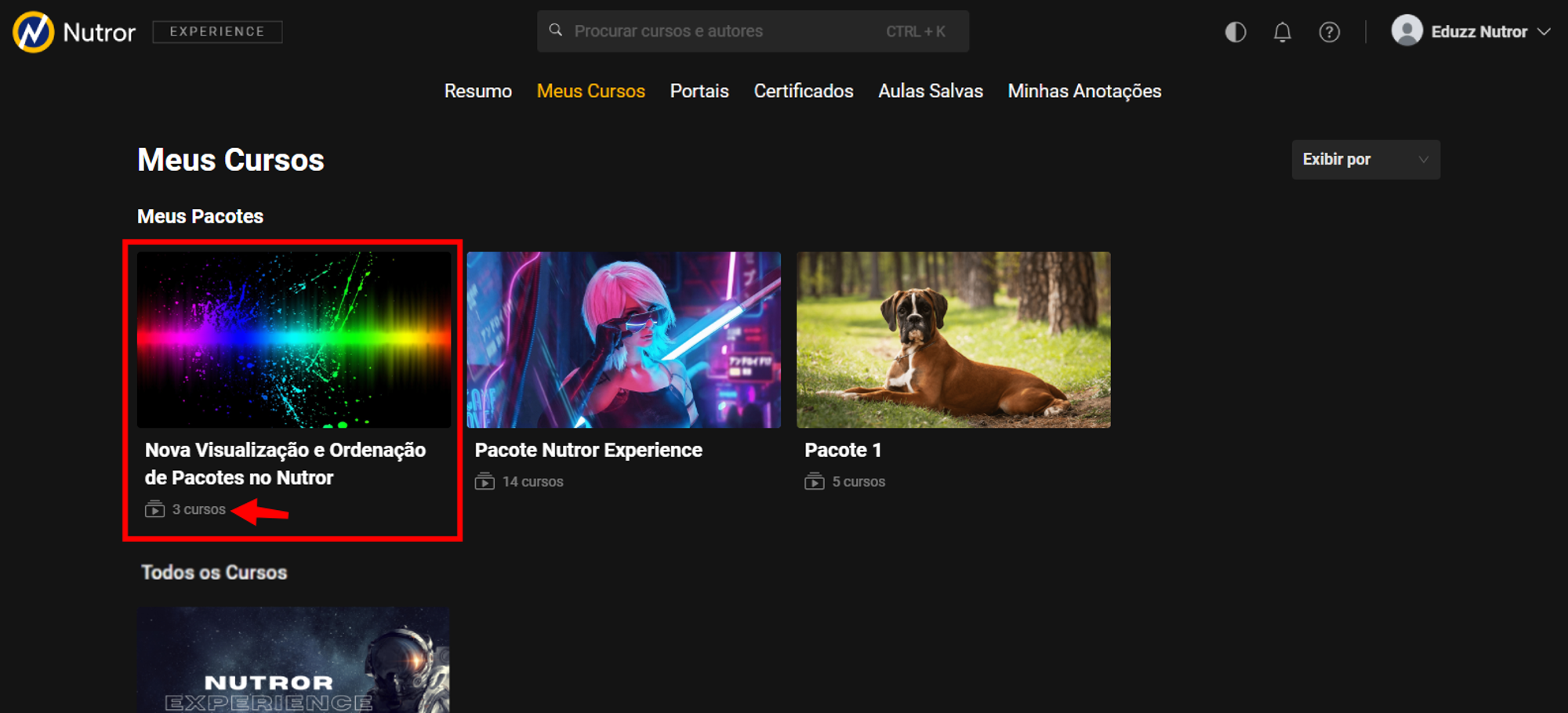
Task: Switch to the Certificados tab
Action: pyautogui.click(x=804, y=91)
